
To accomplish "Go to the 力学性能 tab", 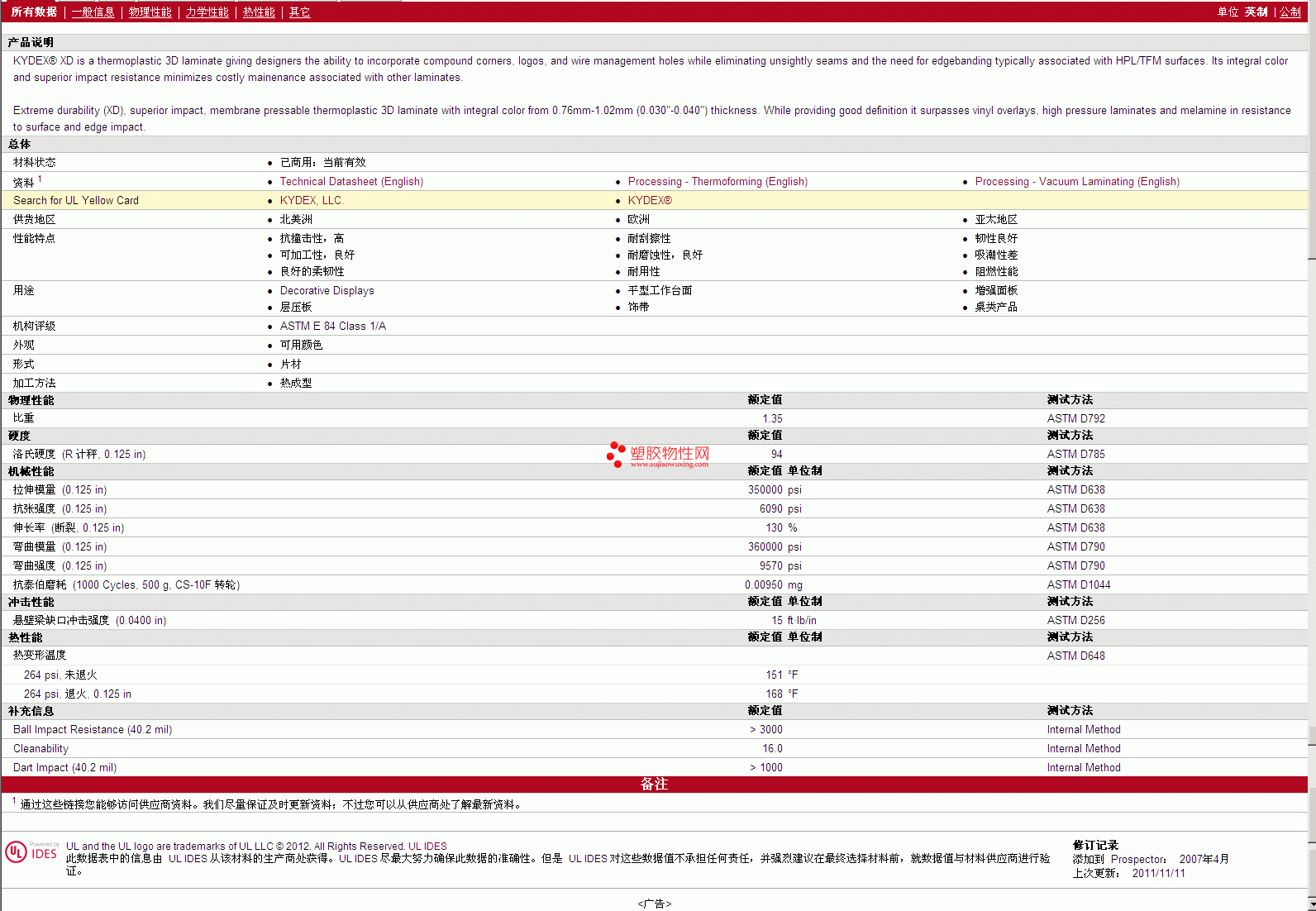I will coord(207,12).
